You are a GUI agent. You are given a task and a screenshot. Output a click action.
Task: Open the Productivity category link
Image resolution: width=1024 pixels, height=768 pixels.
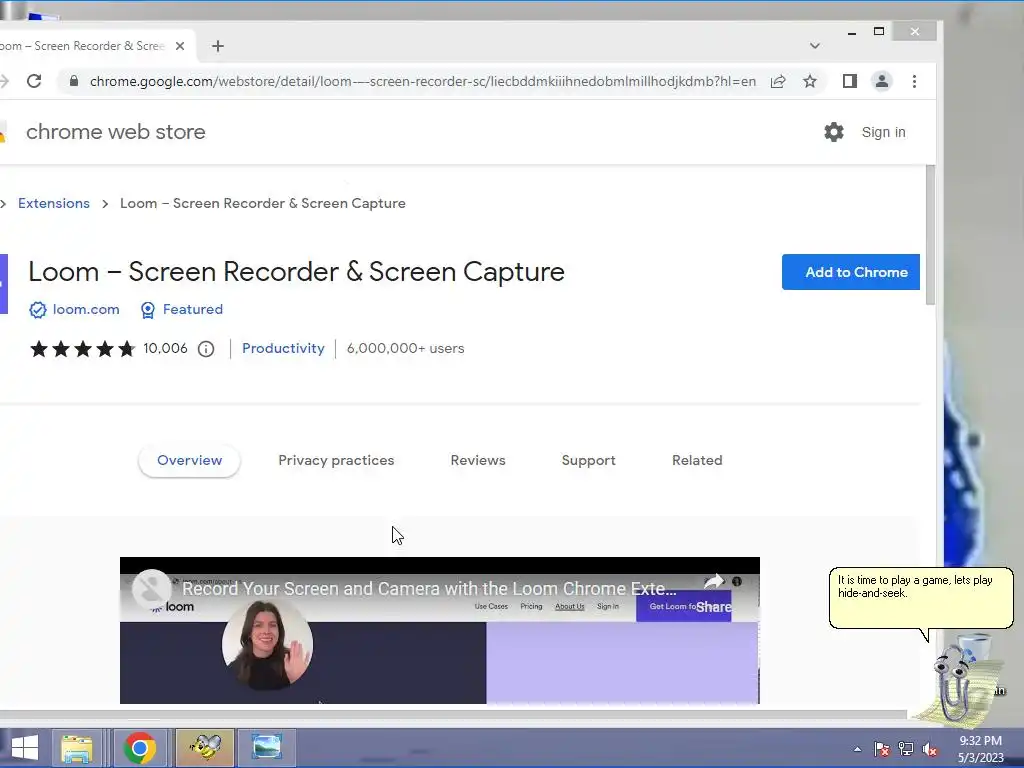(283, 348)
